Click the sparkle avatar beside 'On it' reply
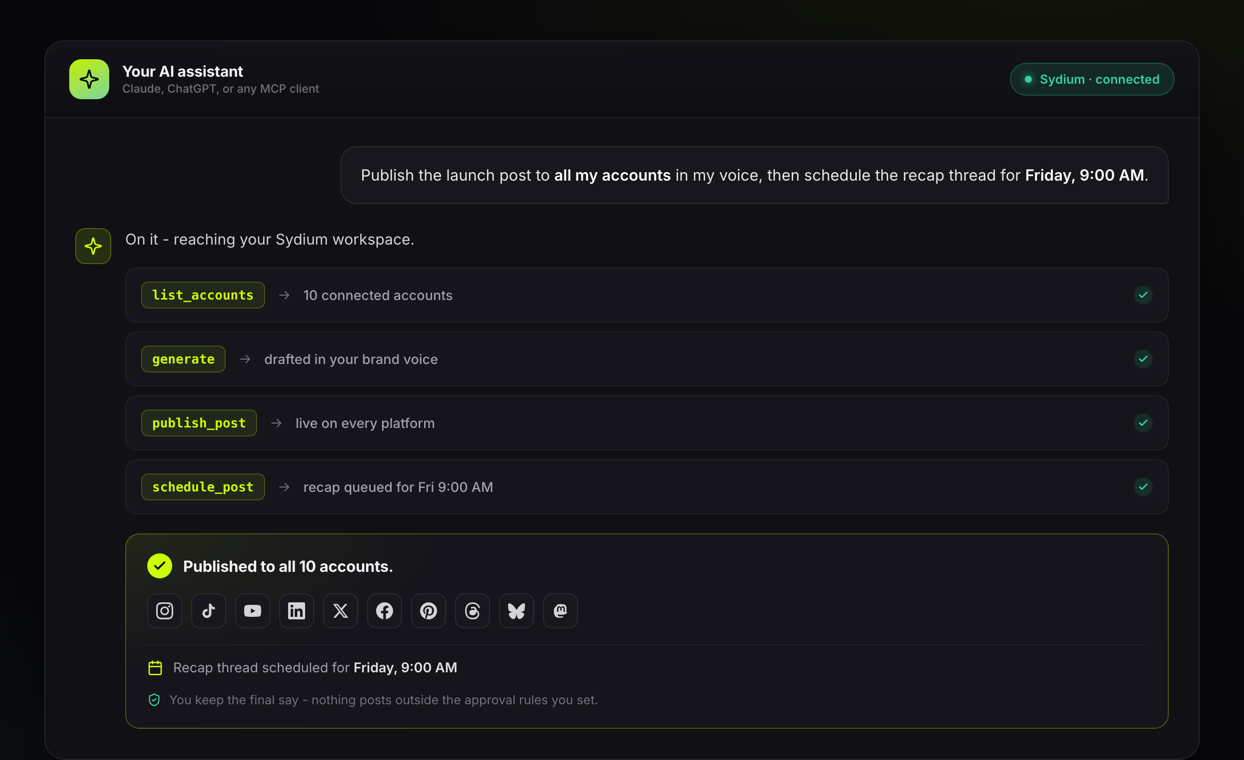Viewport: 1244px width, 760px height. [x=93, y=246]
